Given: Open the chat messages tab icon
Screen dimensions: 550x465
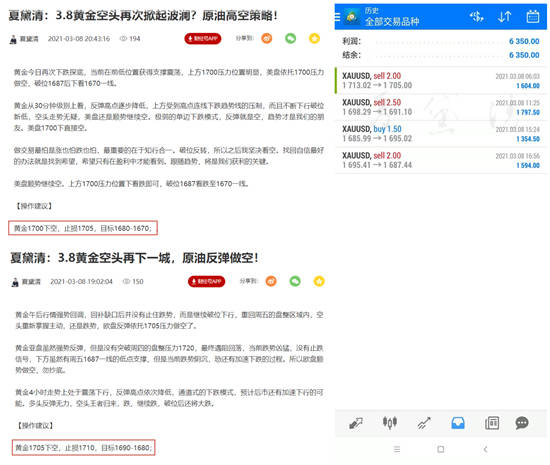Looking at the screenshot, I should [522, 423].
